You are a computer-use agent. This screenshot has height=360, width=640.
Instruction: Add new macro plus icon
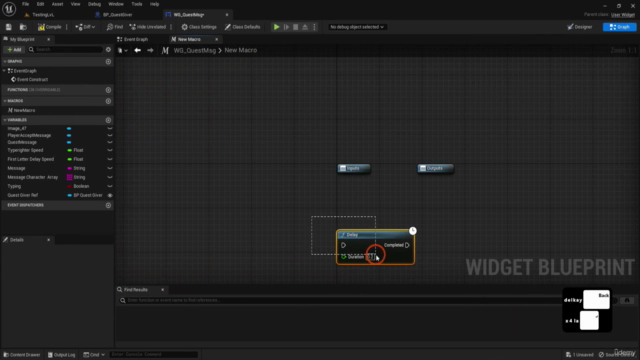coord(108,101)
